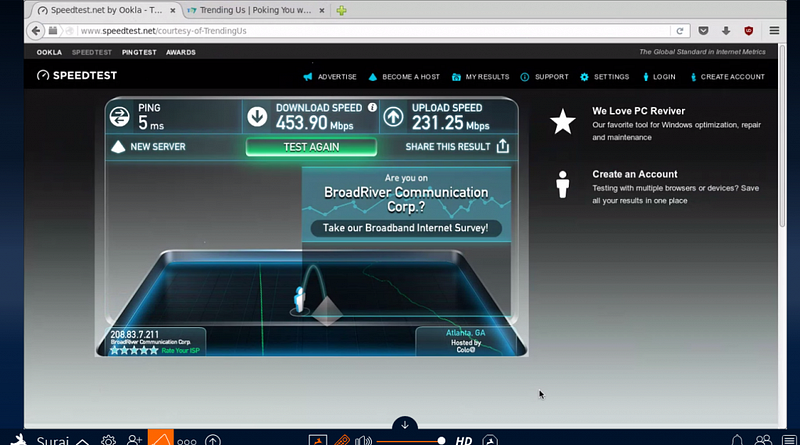Click the Atlanta, GA server label
Screen dimensions: 800x445
pos(465,333)
